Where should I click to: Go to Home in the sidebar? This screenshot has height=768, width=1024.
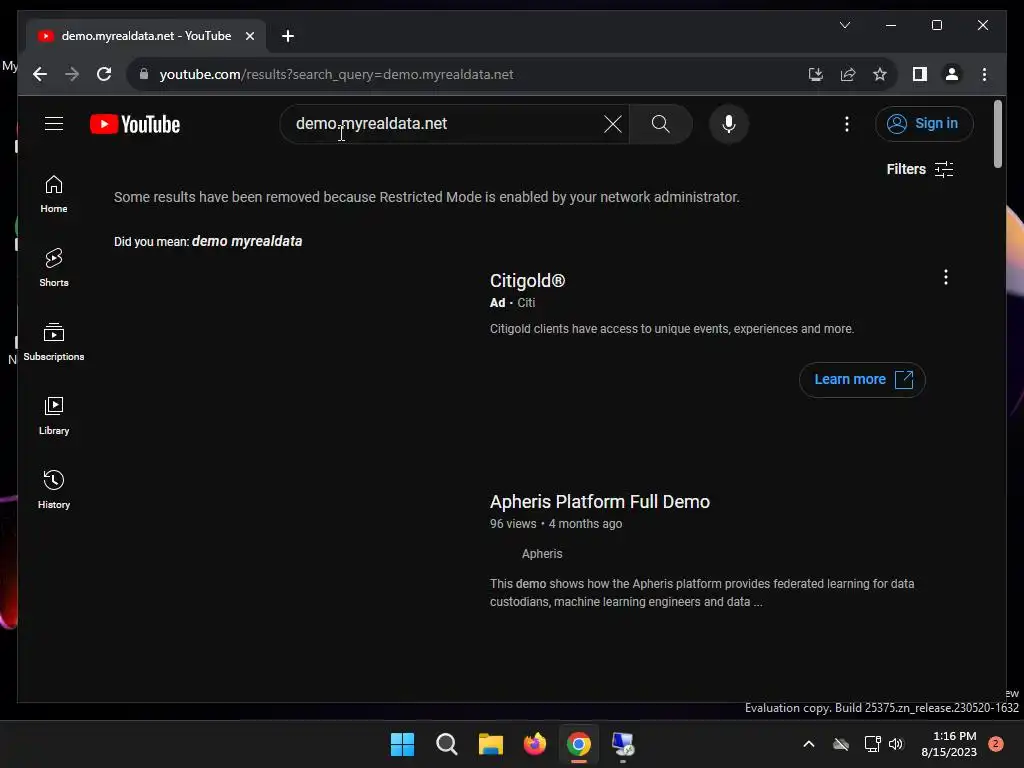click(54, 195)
